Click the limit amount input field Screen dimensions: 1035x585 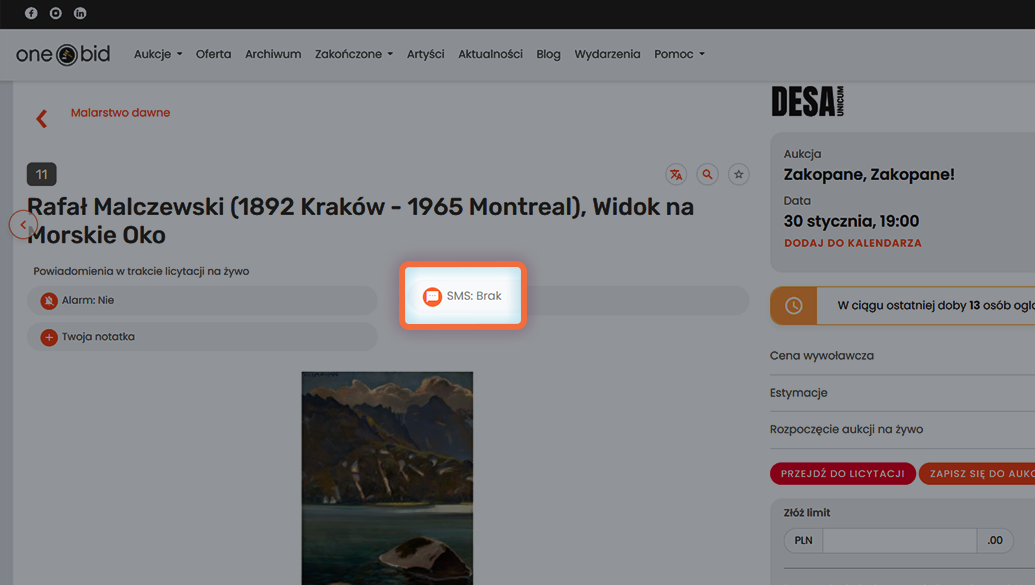pyautogui.click(x=899, y=540)
